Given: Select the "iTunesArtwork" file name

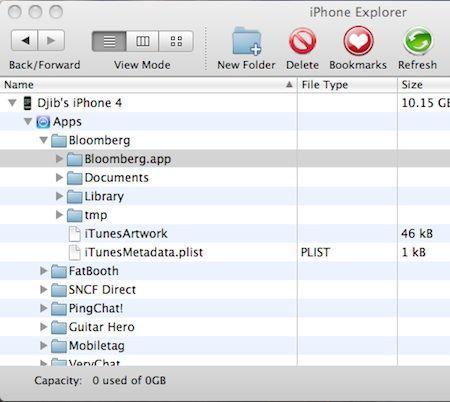Looking at the screenshot, I should [126, 234].
